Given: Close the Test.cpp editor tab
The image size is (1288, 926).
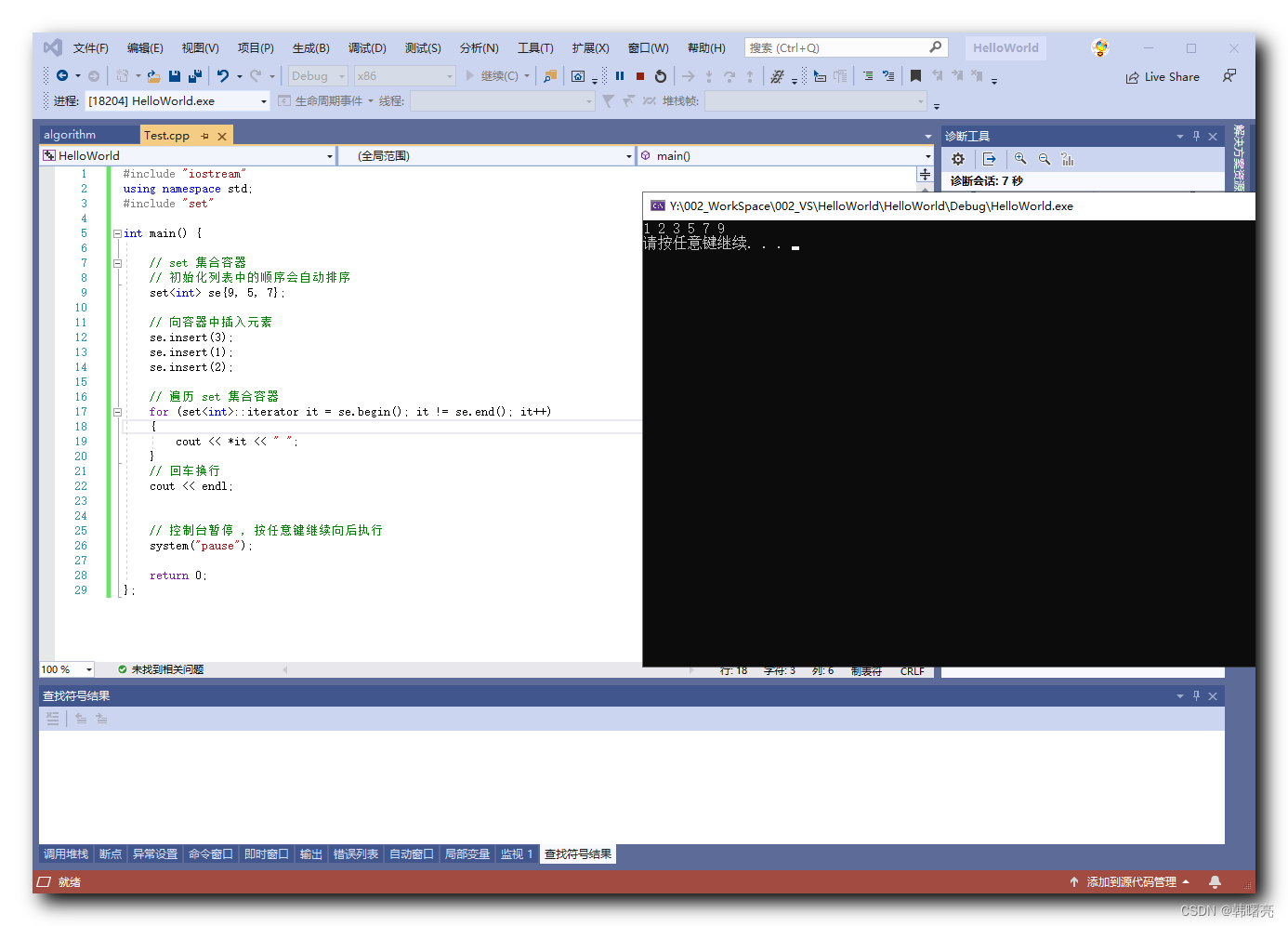Looking at the screenshot, I should pos(222,136).
